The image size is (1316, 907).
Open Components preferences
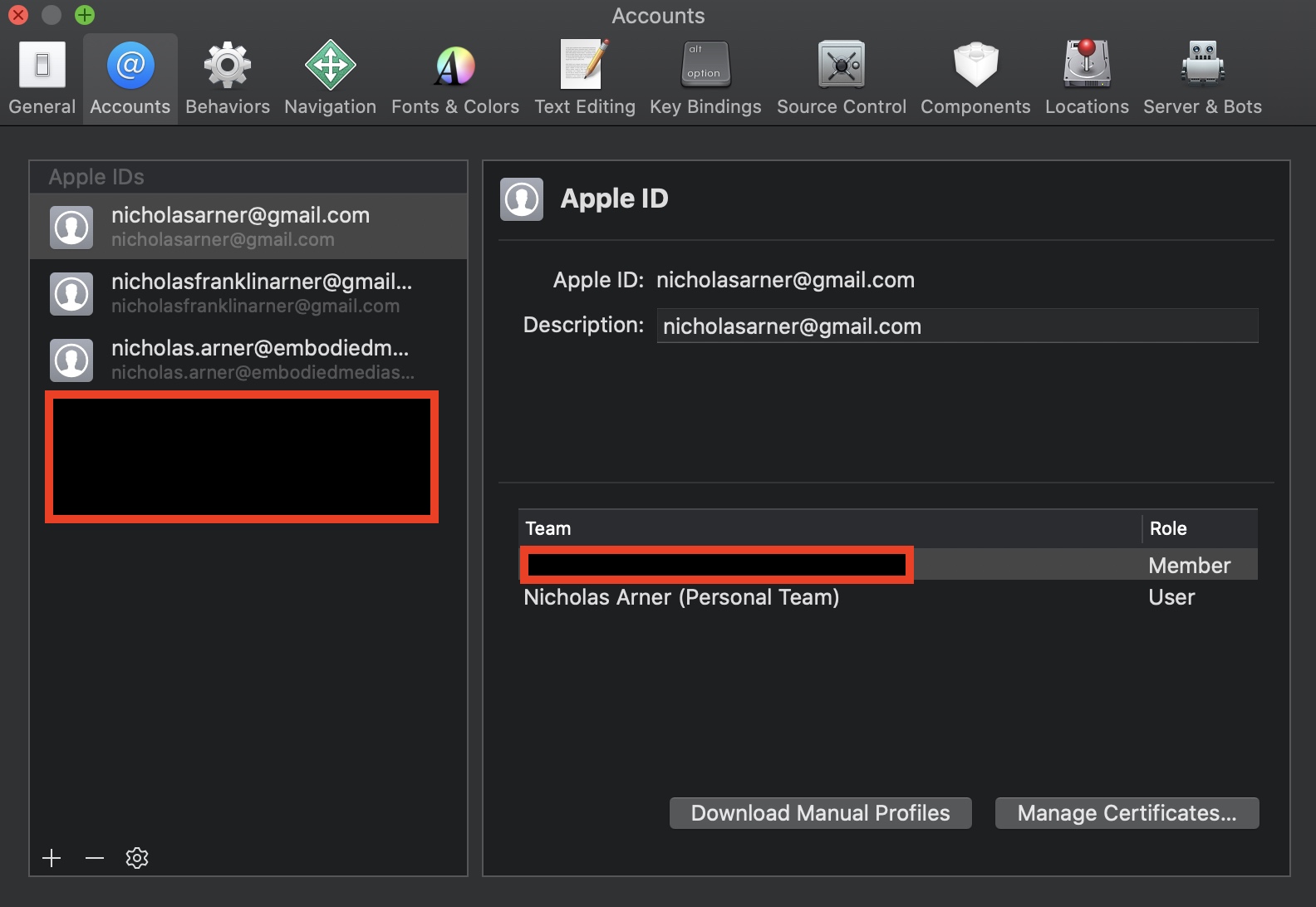pos(975,79)
